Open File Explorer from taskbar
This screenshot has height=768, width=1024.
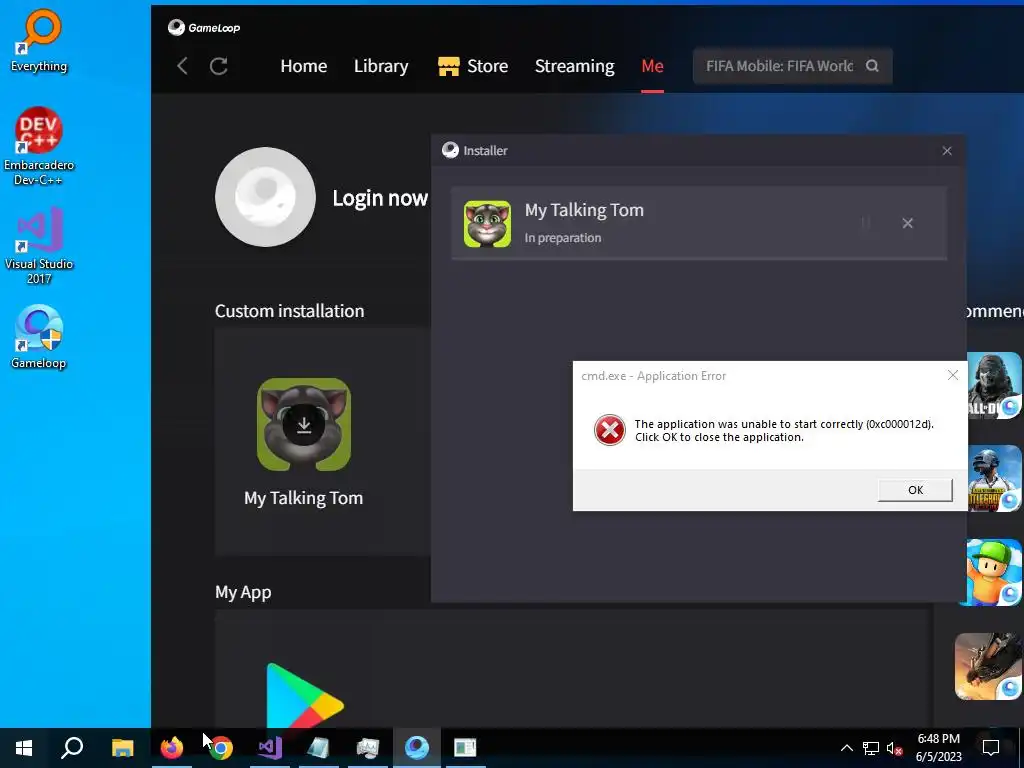pos(122,748)
